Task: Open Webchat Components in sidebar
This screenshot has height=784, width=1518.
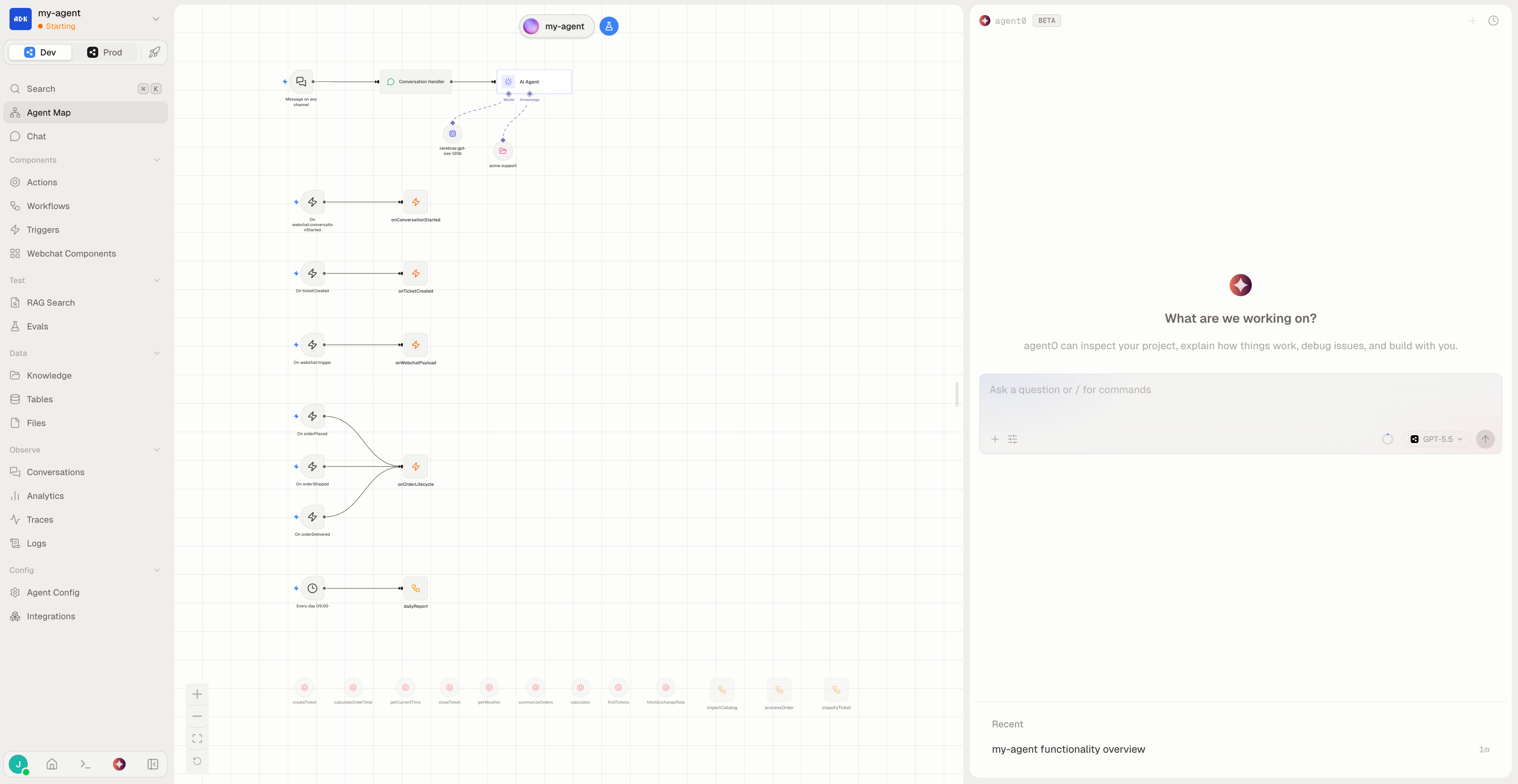Action: pos(86,254)
